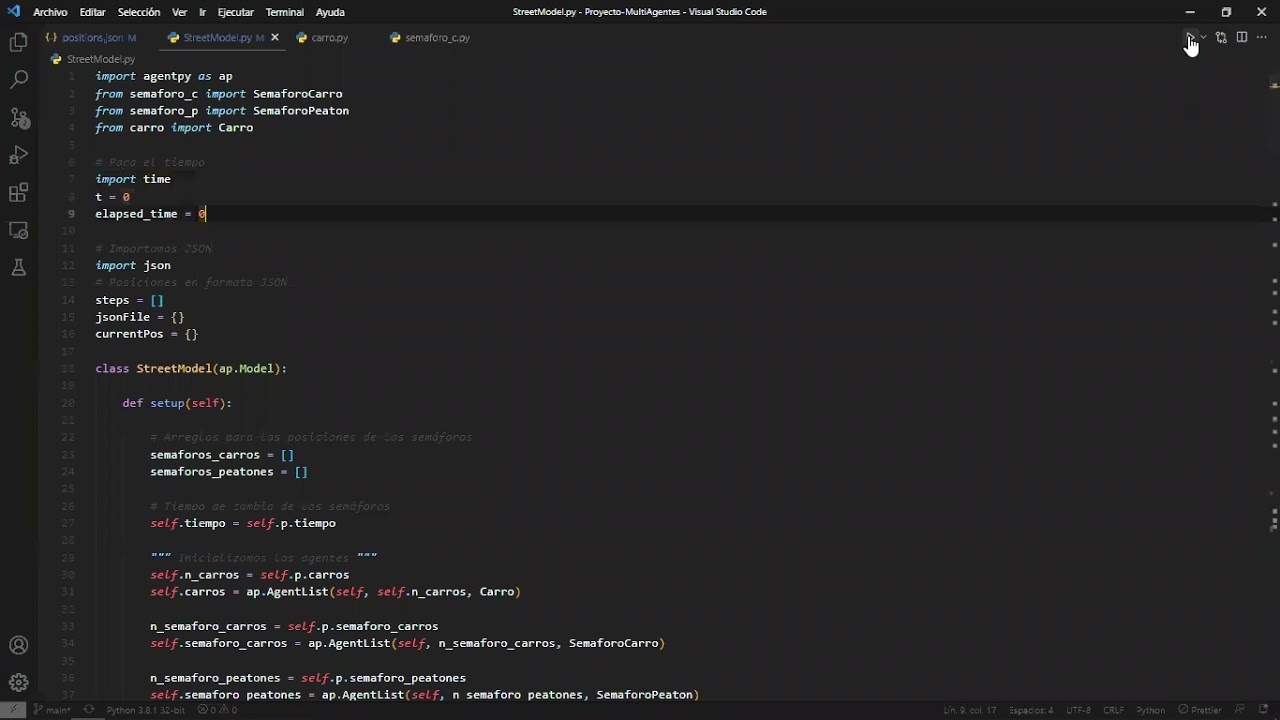Click the import agentpy as ap line
Viewport: 1280px width, 720px height.
click(164, 76)
